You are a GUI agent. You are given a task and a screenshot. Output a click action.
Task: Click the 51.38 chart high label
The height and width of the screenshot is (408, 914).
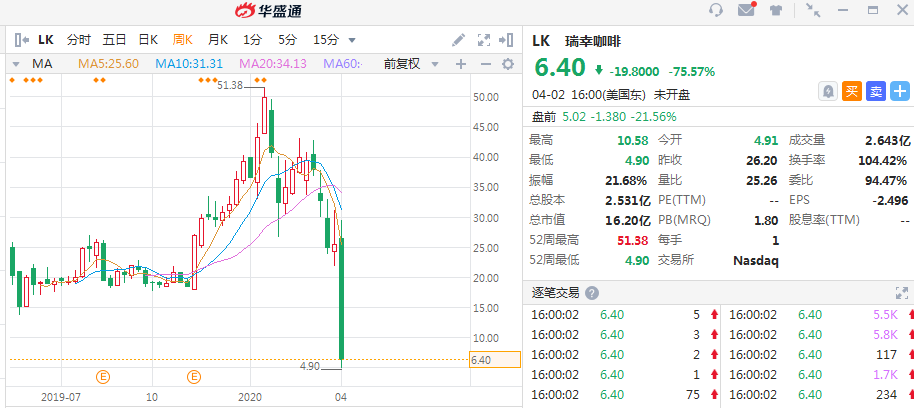pos(230,85)
